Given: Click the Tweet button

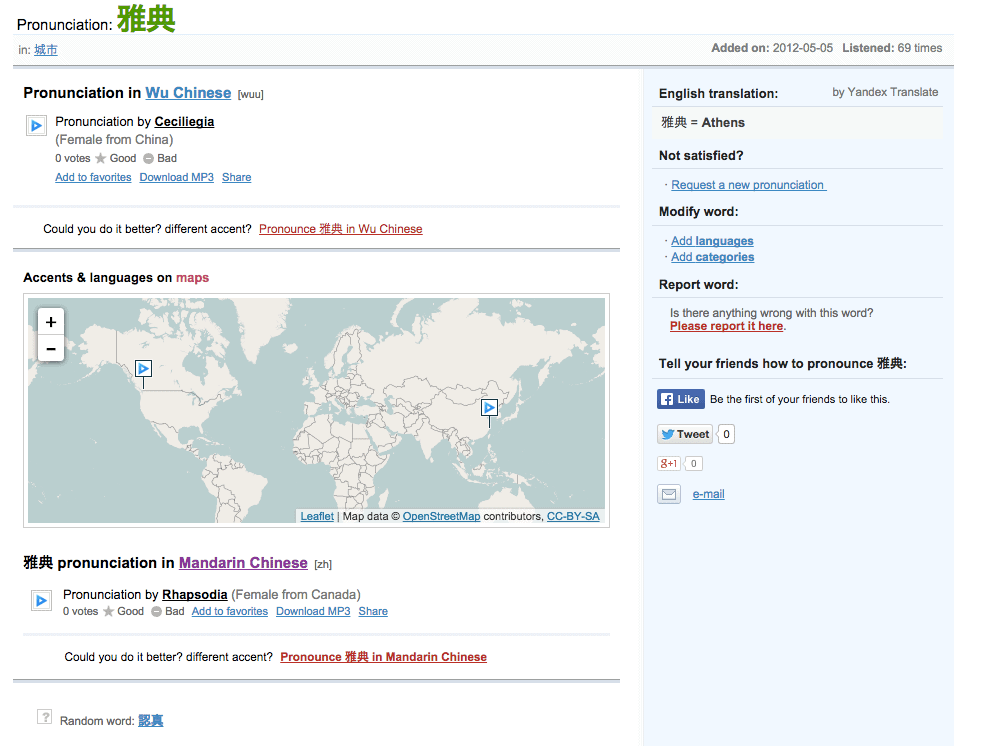Looking at the screenshot, I should (685, 434).
